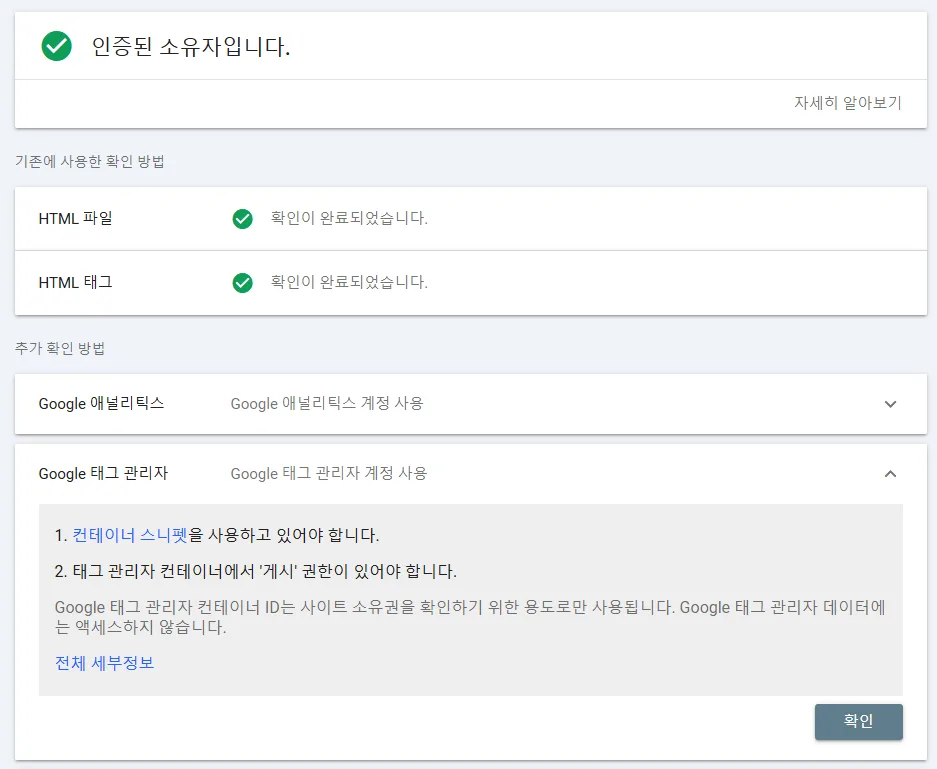
Task: Click the Google 태그 관리자 계정 사용 description
Action: (329, 473)
